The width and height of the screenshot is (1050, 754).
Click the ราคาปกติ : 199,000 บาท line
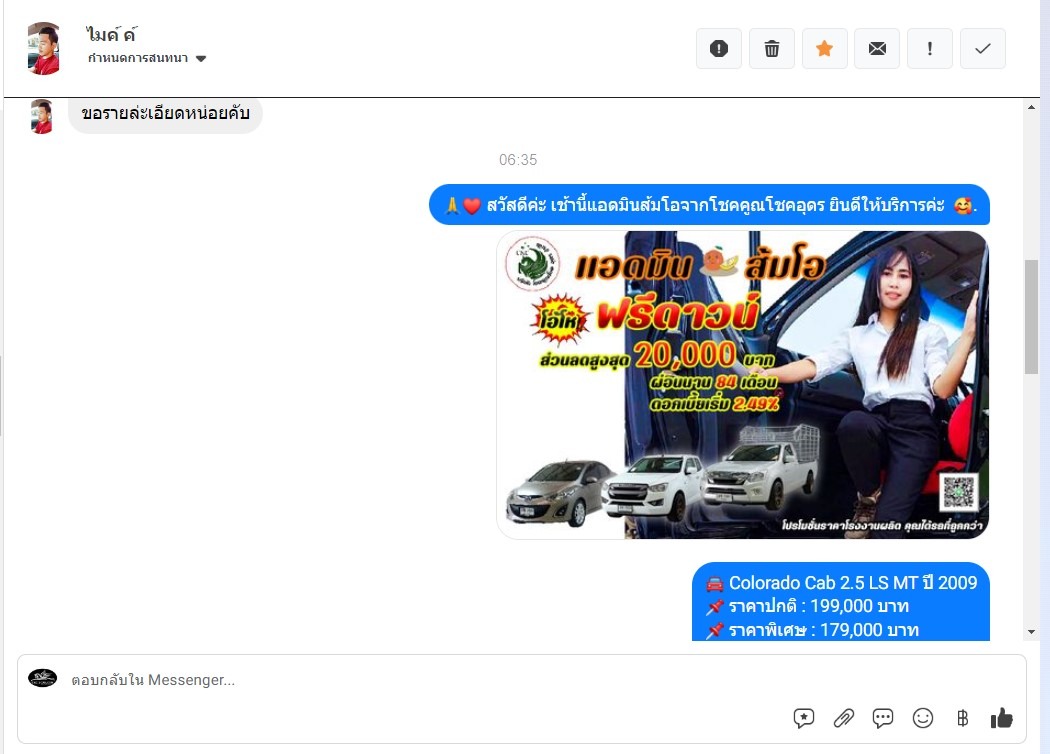(x=808, y=606)
